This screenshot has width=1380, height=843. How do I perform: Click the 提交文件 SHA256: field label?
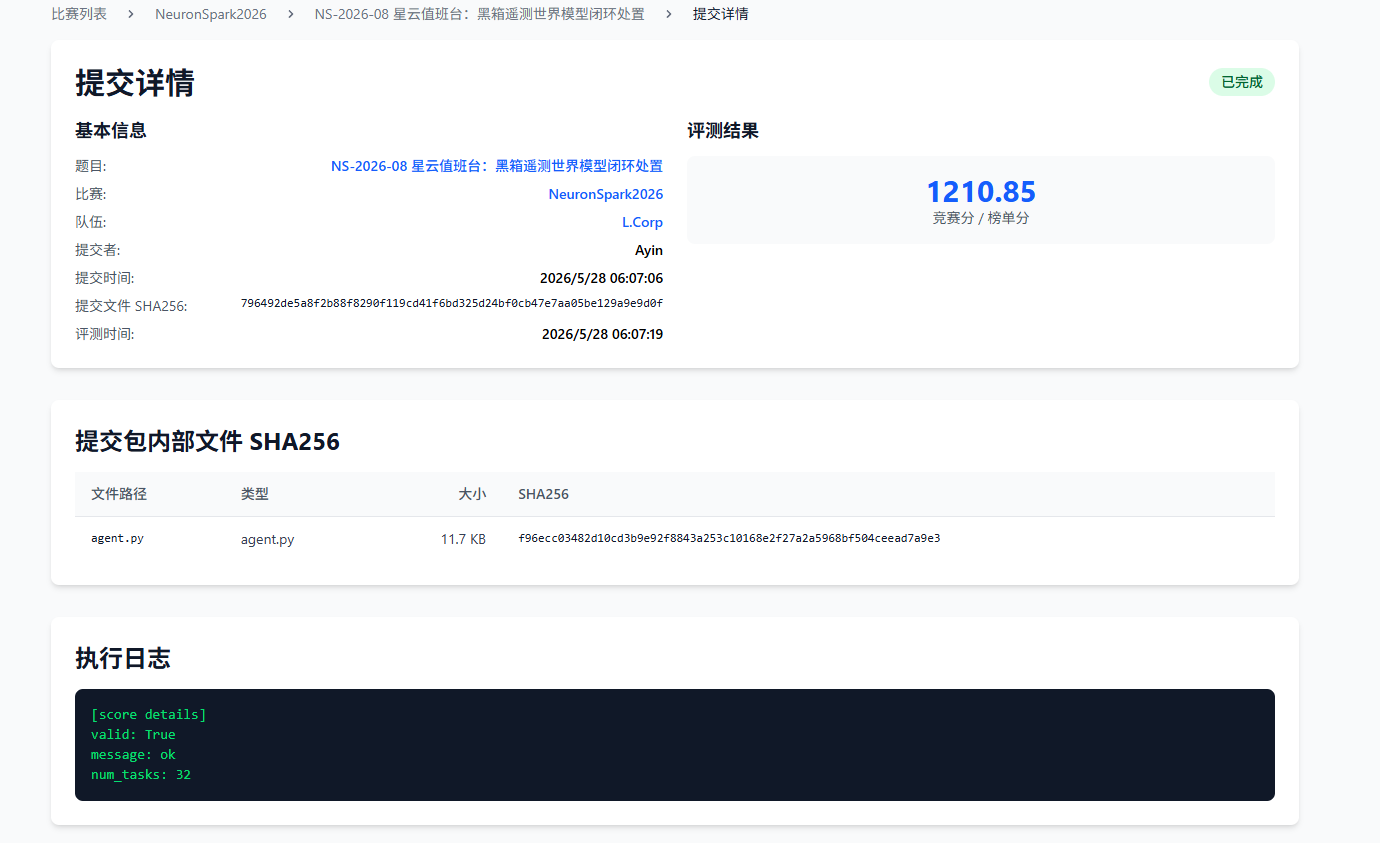point(131,306)
